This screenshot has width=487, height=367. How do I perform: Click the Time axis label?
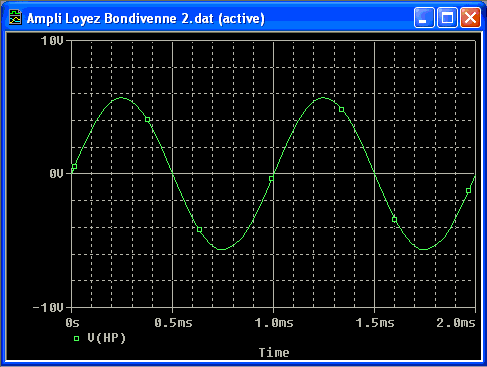pos(274,353)
